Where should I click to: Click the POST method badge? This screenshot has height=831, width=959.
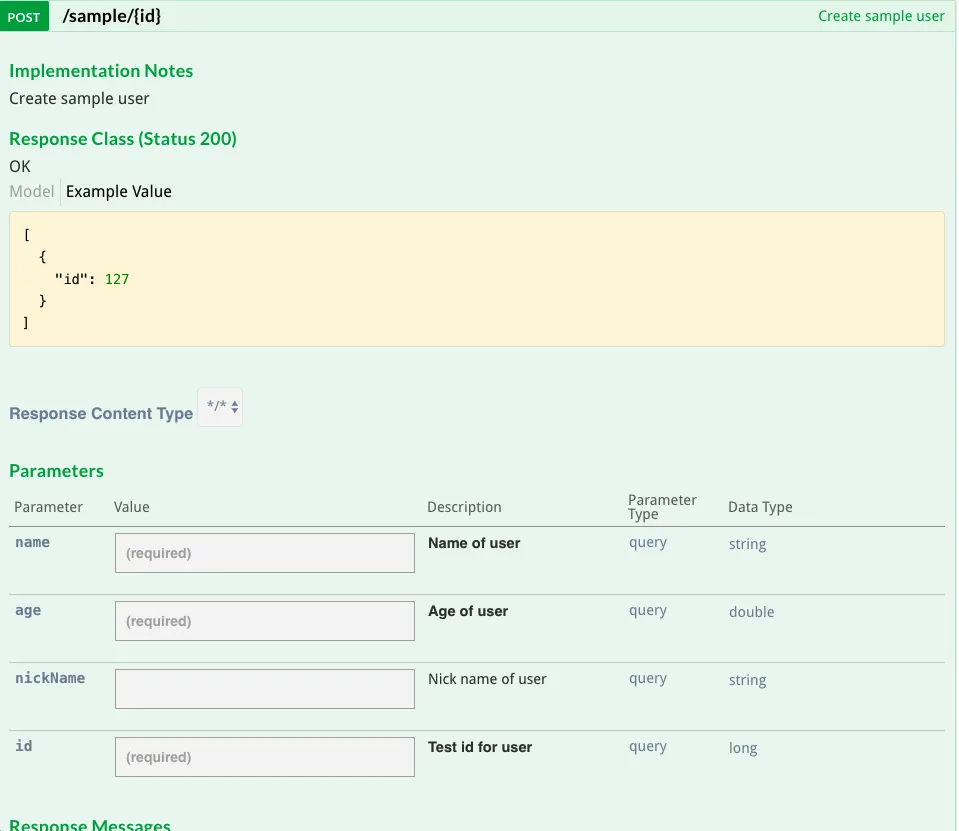pos(24,17)
